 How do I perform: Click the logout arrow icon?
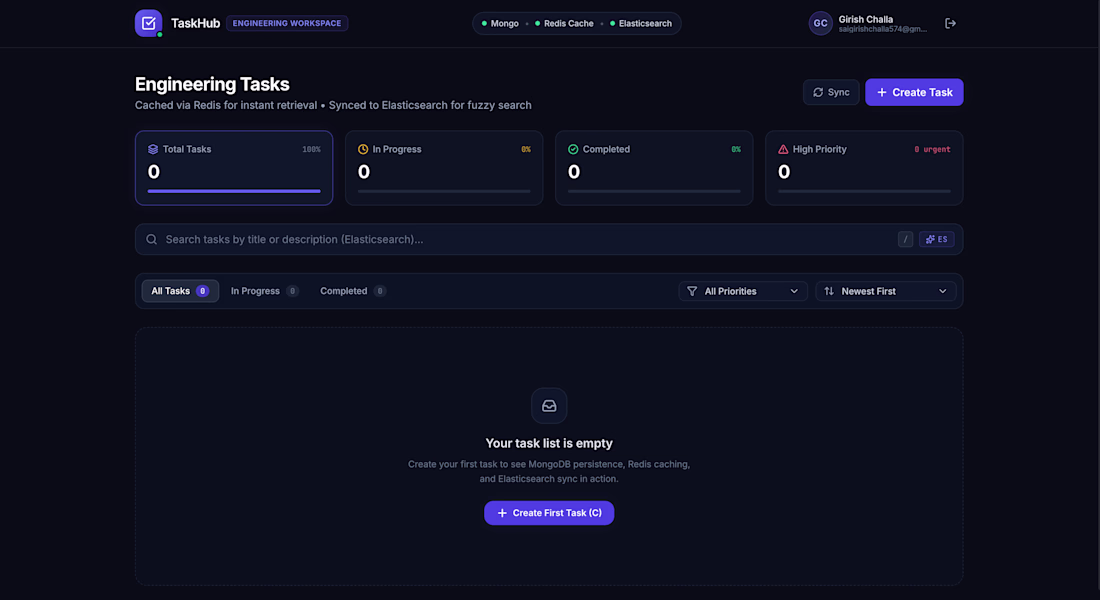click(950, 23)
